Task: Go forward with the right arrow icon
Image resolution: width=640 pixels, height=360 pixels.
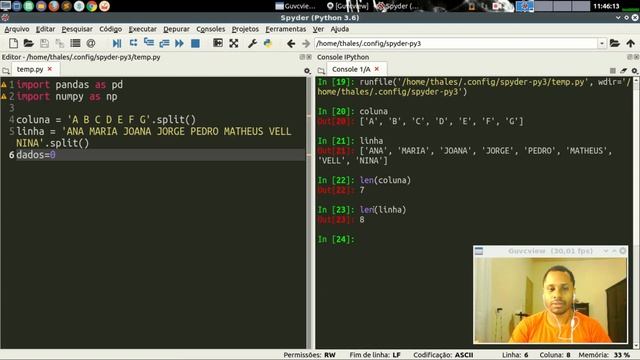Action: tap(306, 43)
